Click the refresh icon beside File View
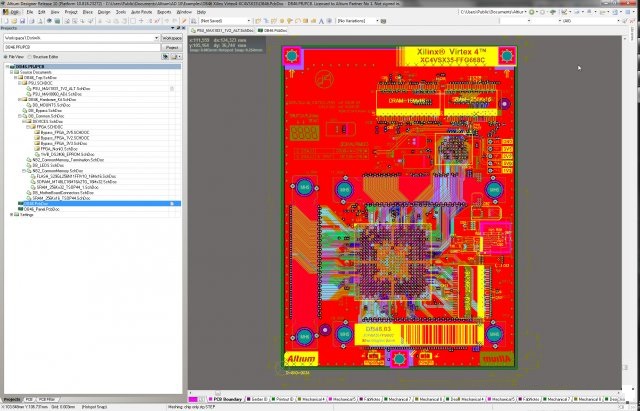 [x=165, y=57]
